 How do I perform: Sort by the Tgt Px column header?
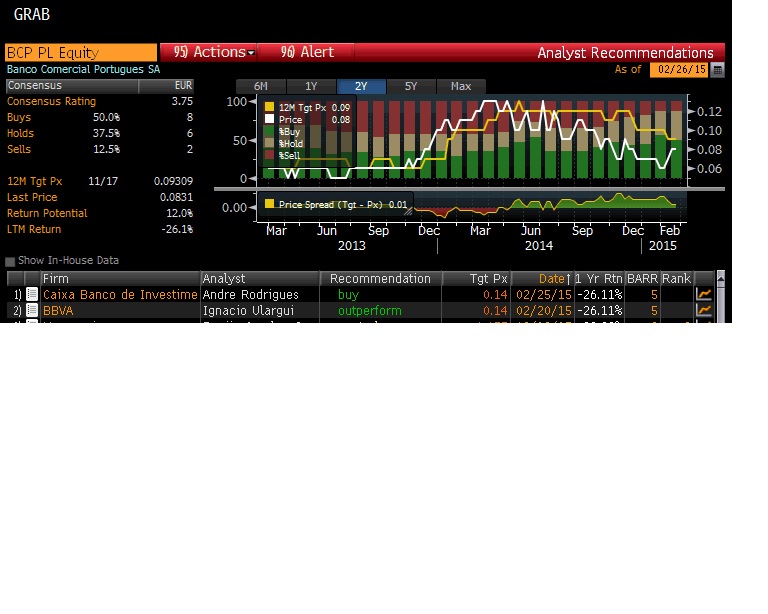click(476, 278)
